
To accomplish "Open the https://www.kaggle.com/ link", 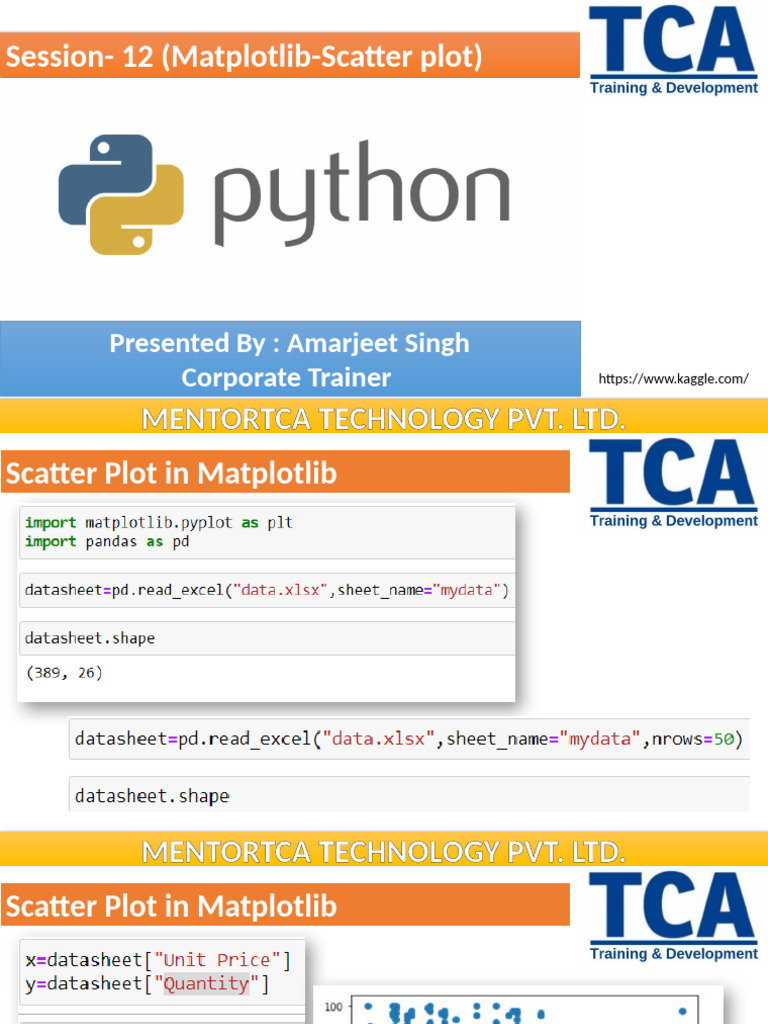I will tap(673, 379).
